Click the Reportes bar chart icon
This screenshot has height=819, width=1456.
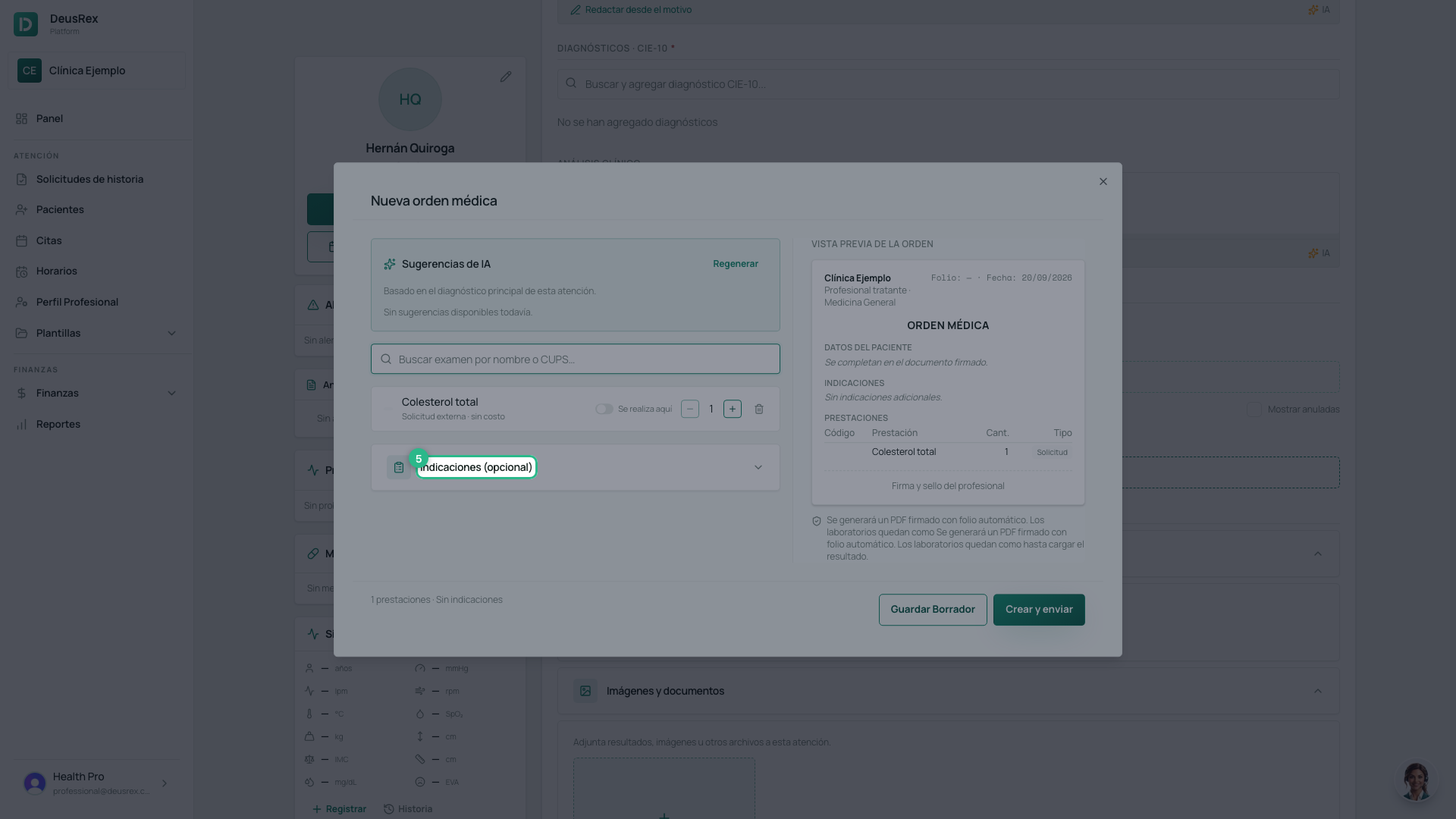point(21,425)
